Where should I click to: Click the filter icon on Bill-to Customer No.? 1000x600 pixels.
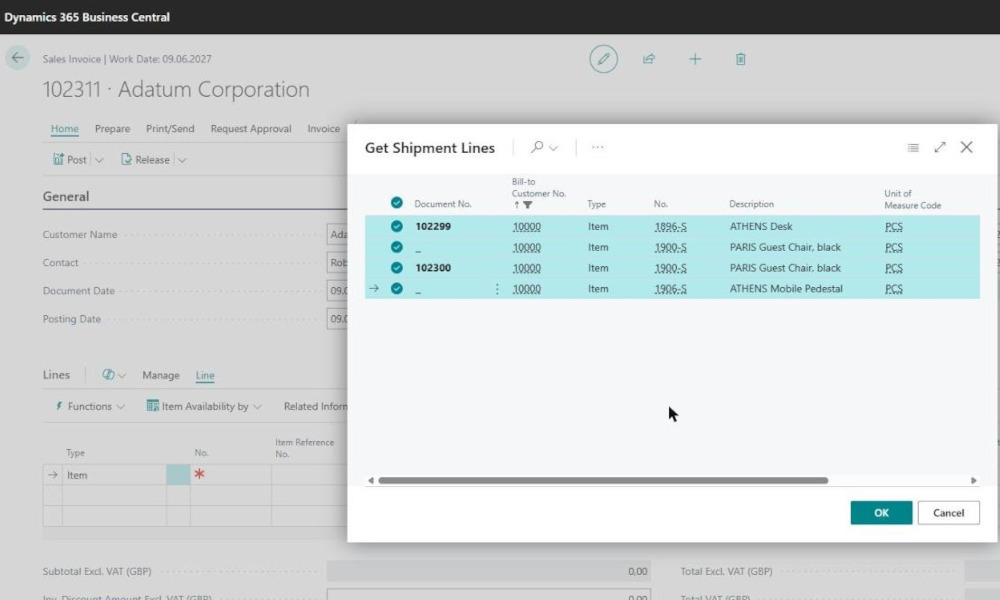[x=527, y=205]
